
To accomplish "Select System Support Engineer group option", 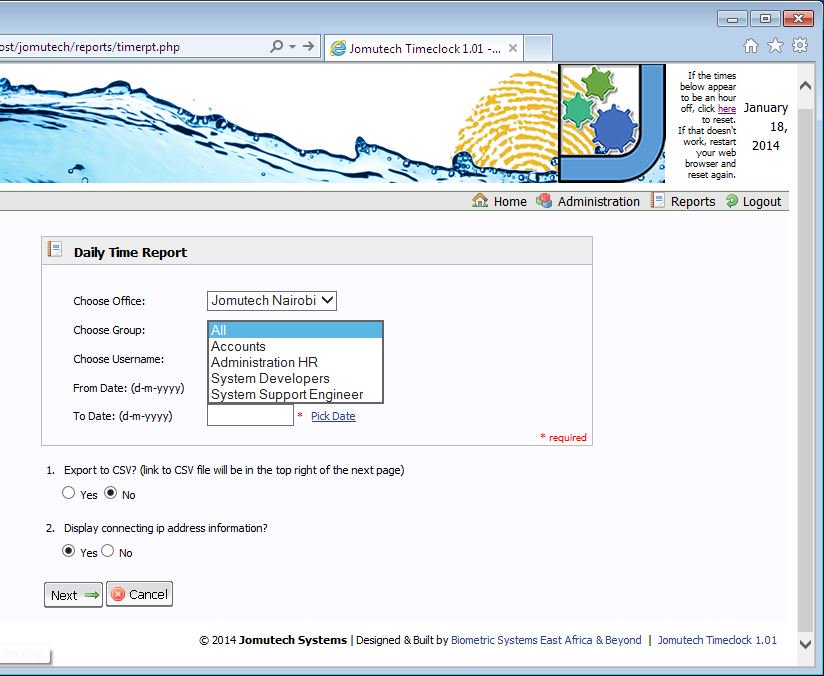I will coord(295,394).
